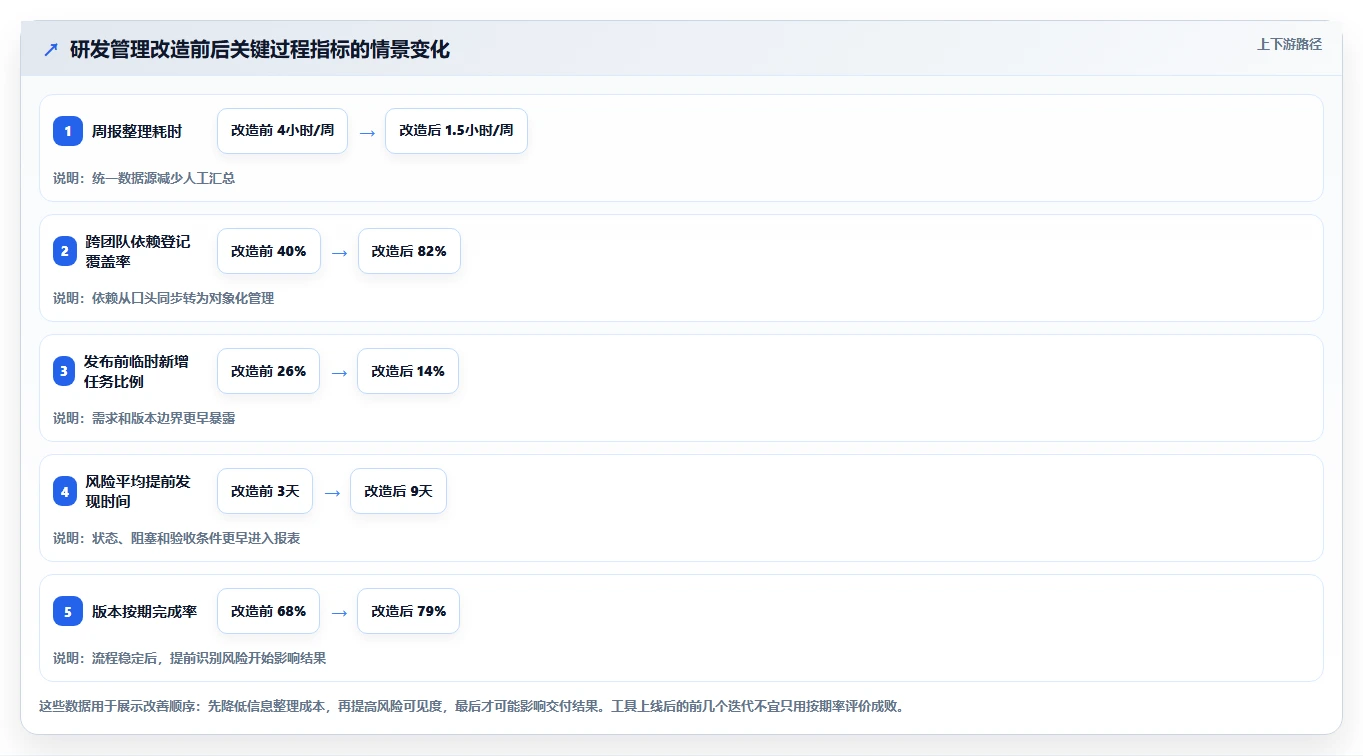Click the footer paragraph starting 这些数据用于展示改善顺序
The image size is (1363, 756).
[472, 706]
